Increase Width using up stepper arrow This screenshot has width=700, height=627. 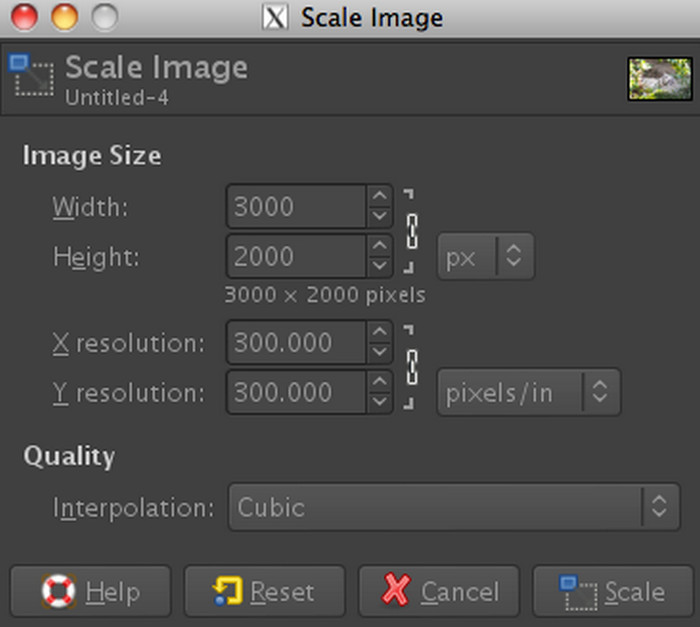[379, 197]
